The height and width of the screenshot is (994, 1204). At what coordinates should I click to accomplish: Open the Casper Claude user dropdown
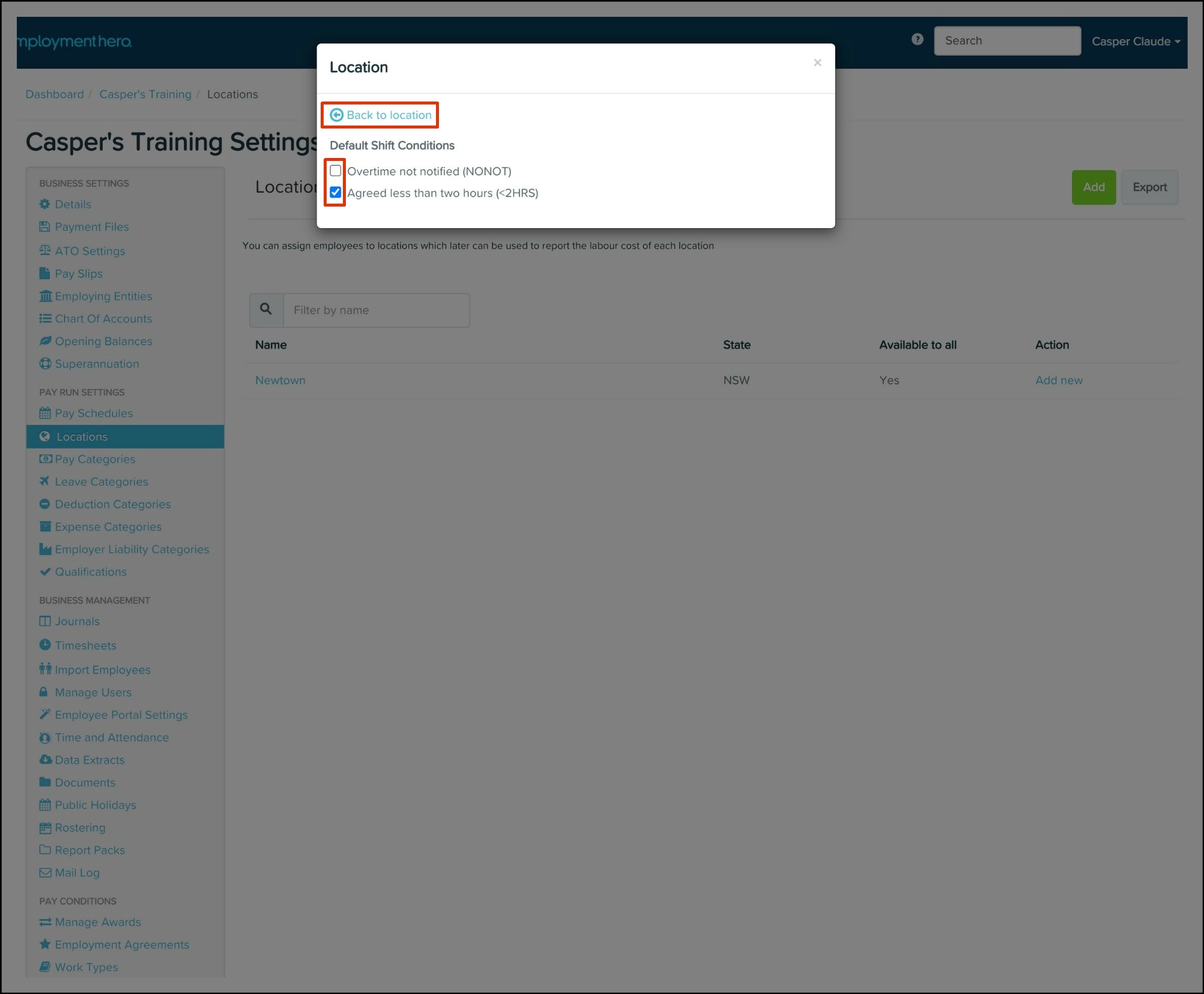coord(1135,41)
